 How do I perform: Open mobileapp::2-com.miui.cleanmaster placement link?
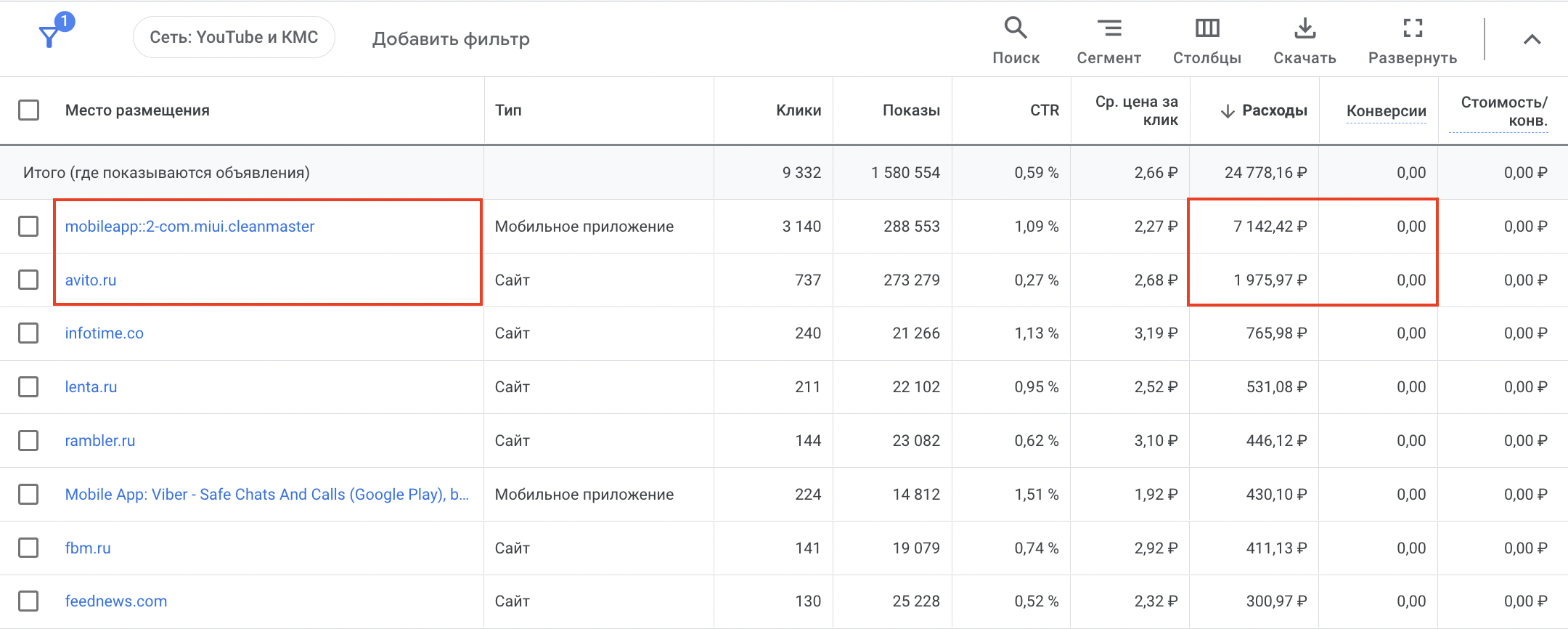coord(189,227)
